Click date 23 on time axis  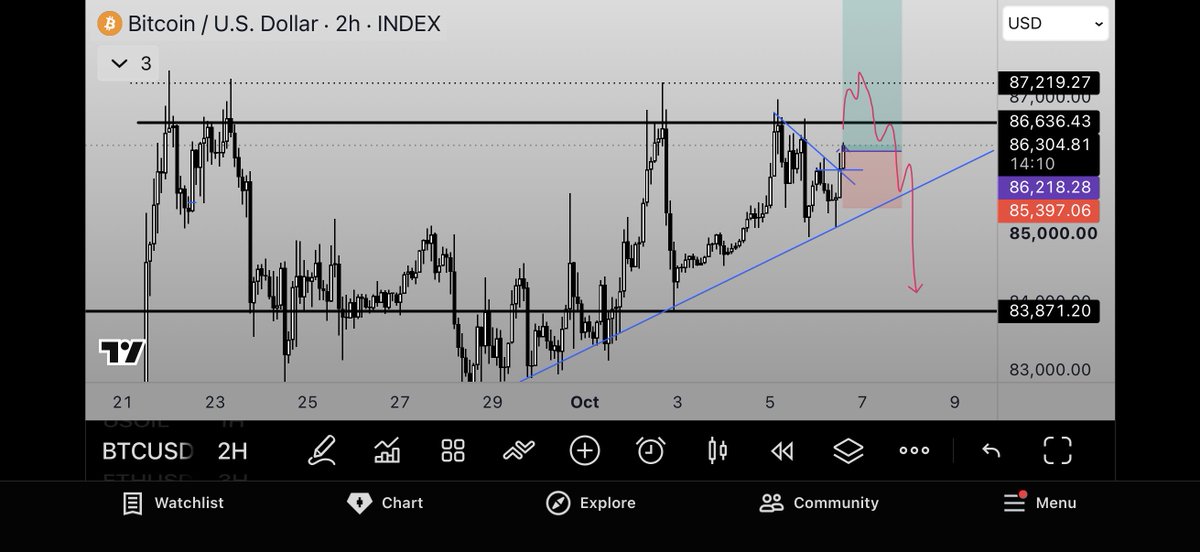tap(215, 402)
